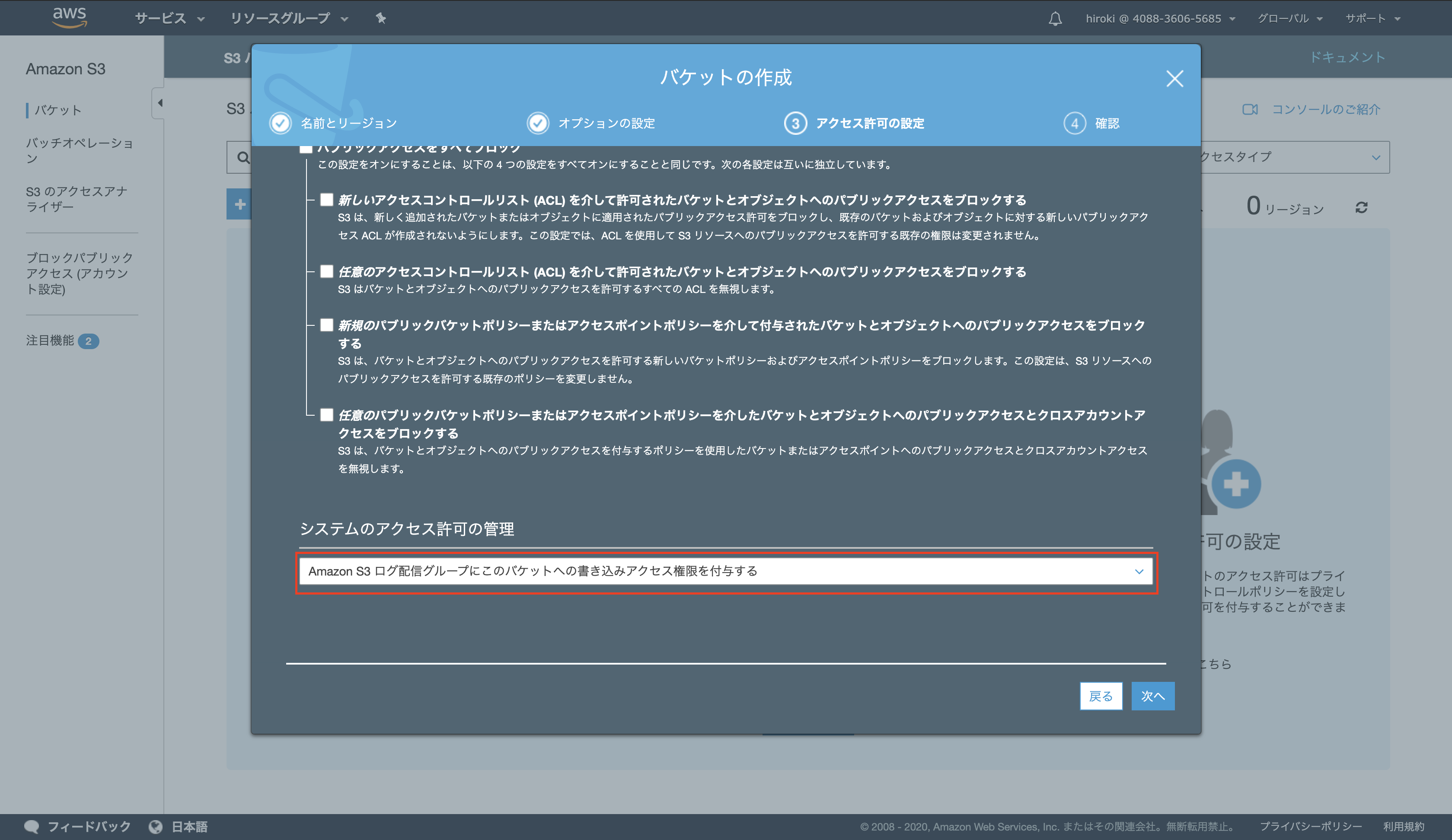Check block new public bucket policies option
Image resolution: width=1452 pixels, height=840 pixels.
(327, 325)
